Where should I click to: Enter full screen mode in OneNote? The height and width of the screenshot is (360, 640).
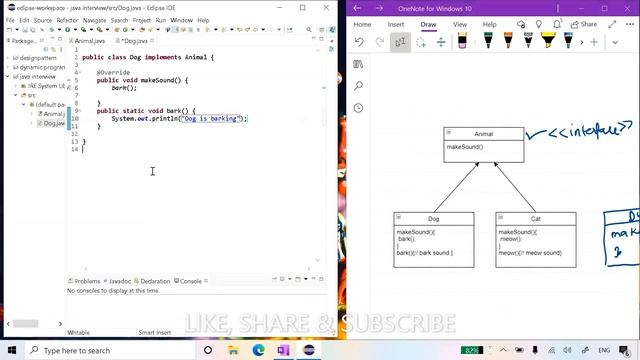point(612,24)
